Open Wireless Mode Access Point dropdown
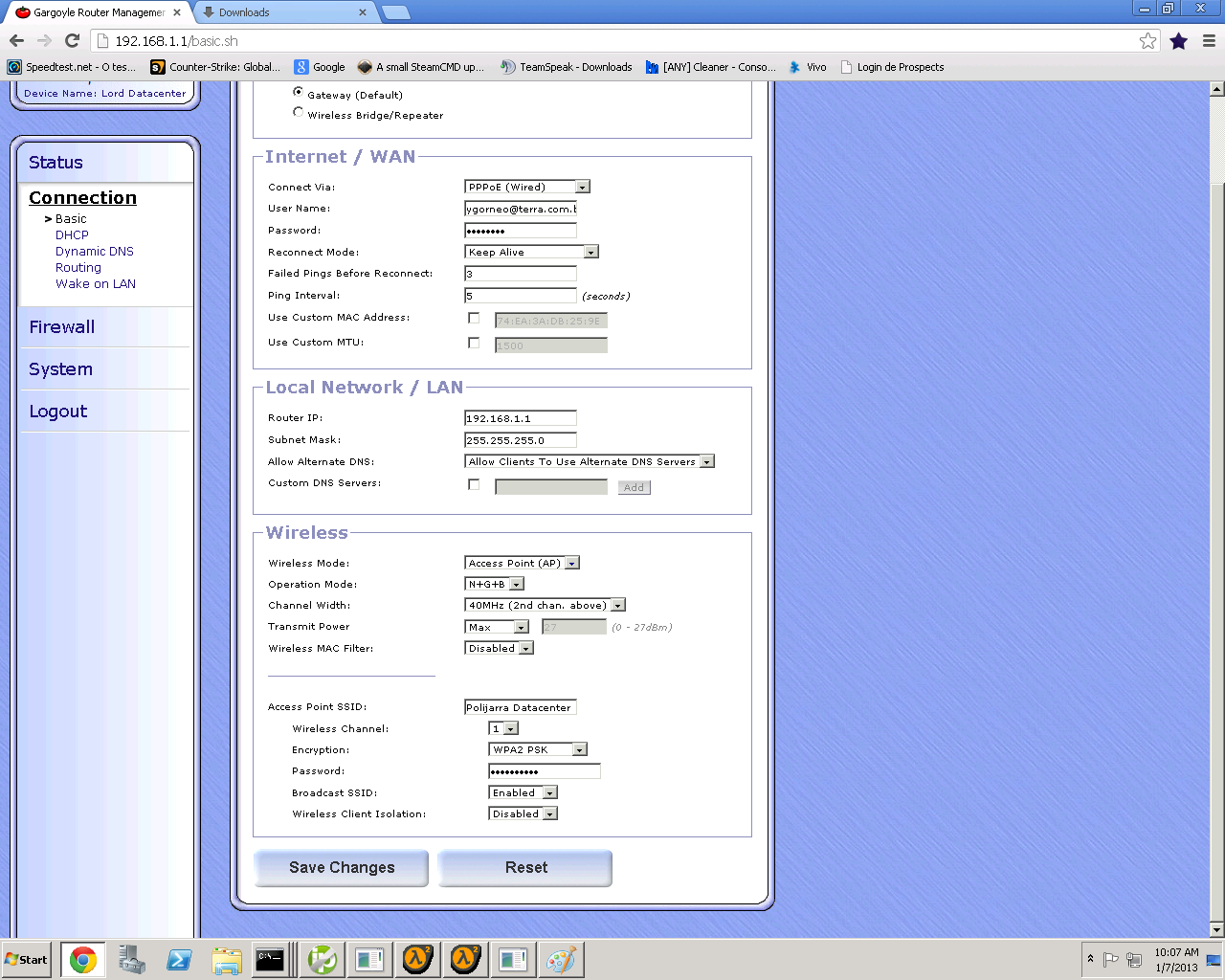This screenshot has height=980, width=1225. tap(523, 563)
